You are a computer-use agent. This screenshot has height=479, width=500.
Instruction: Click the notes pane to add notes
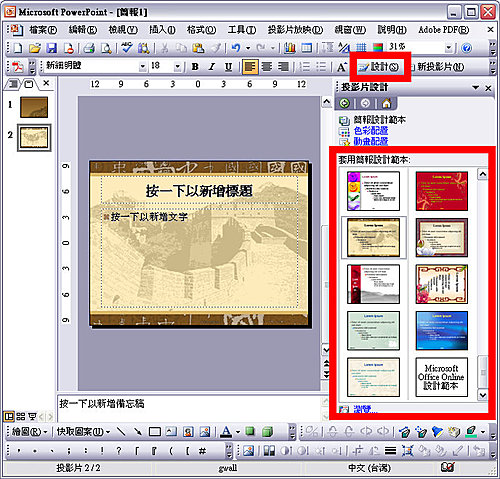189,408
